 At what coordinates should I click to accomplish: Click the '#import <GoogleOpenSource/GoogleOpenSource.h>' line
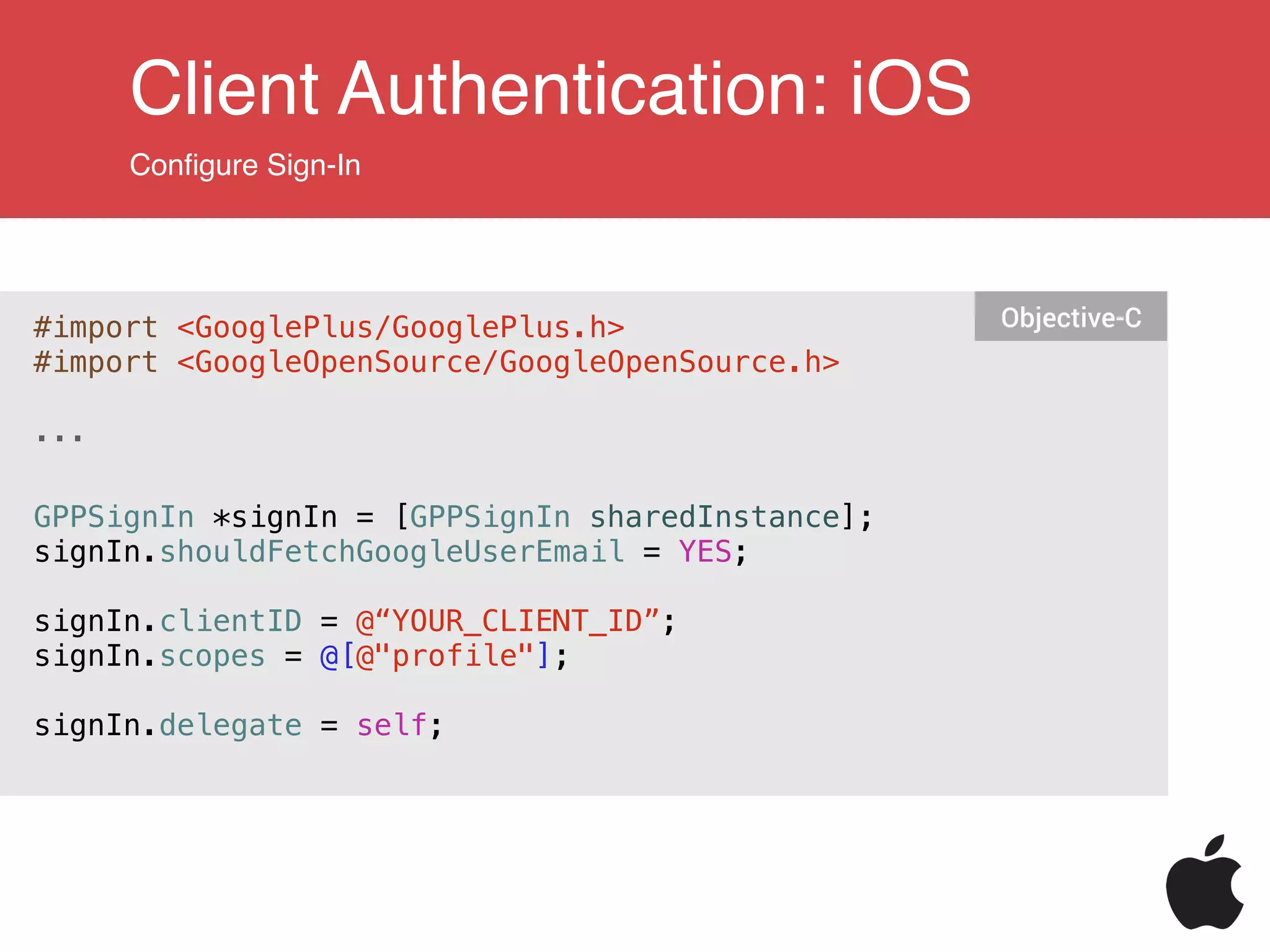pos(437,362)
